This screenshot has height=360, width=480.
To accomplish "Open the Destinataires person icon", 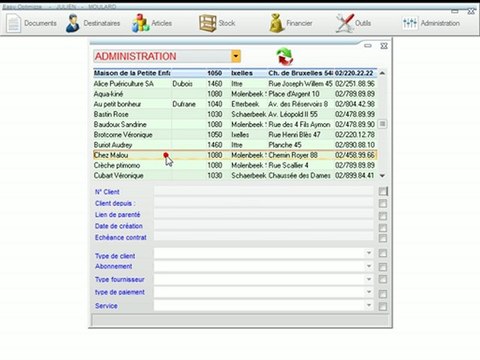I will tap(72, 23).
